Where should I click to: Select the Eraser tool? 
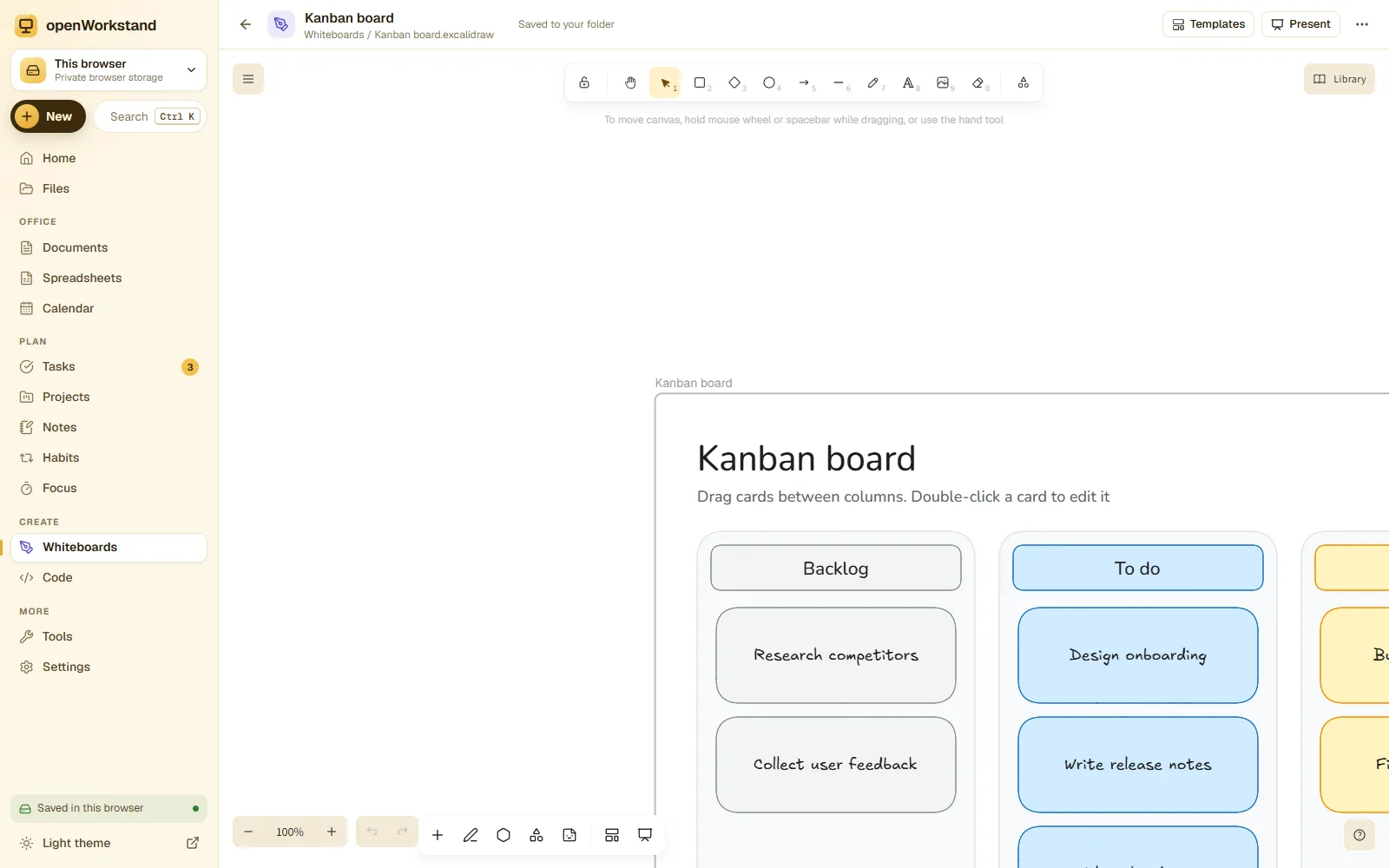click(x=978, y=82)
